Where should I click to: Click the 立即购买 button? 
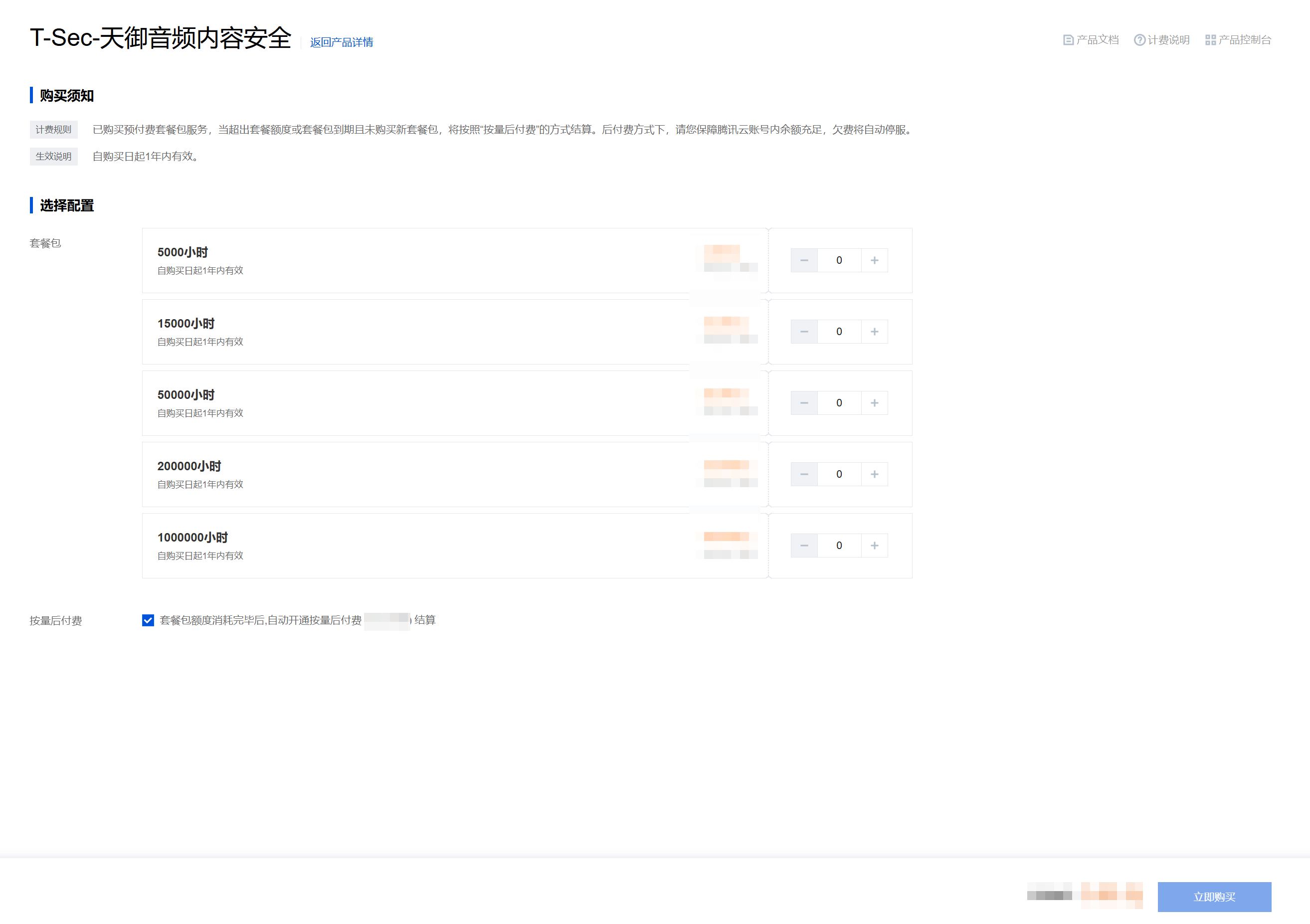[1214, 897]
